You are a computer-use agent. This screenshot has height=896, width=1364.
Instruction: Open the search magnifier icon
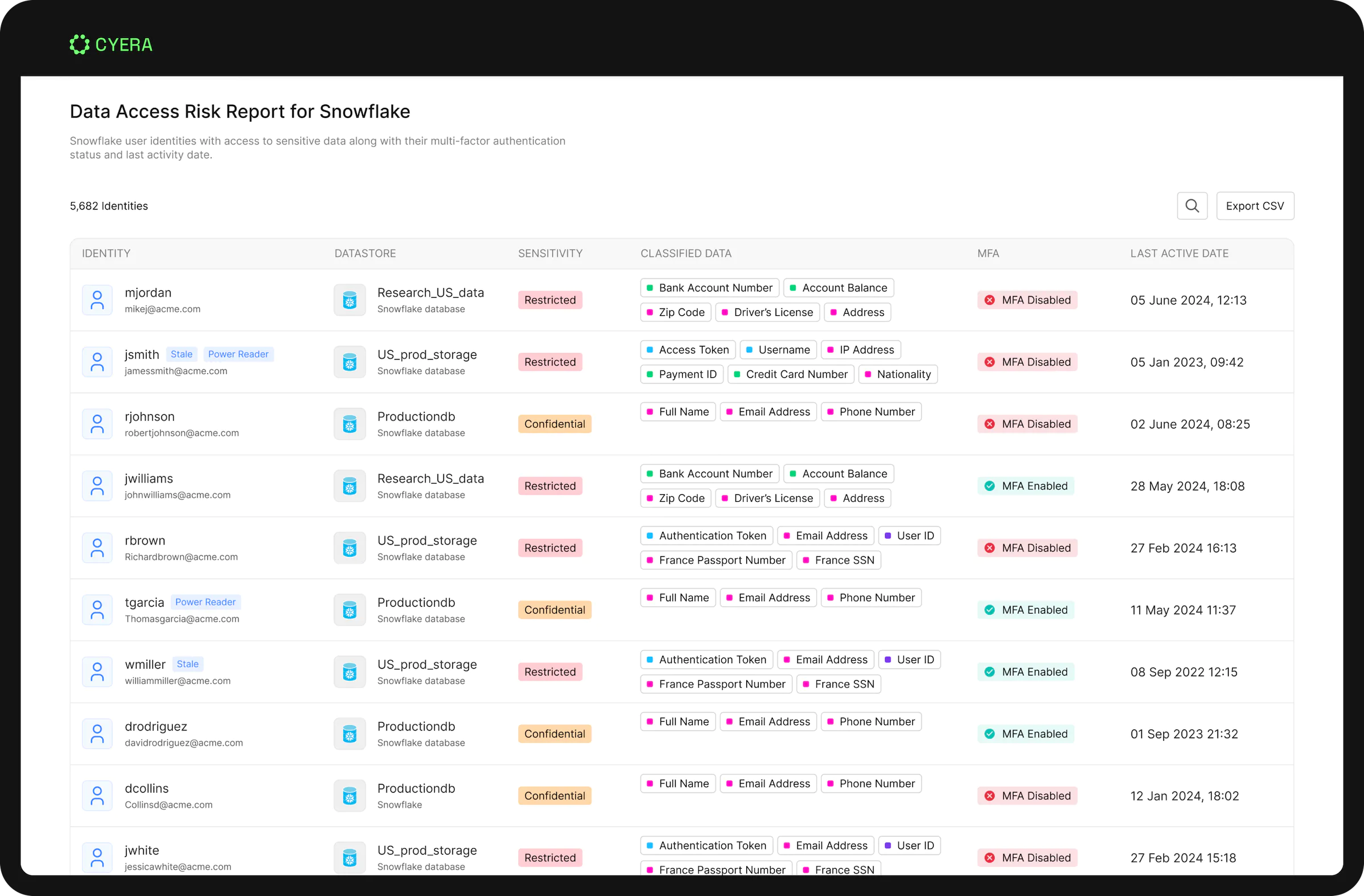[x=1192, y=206]
